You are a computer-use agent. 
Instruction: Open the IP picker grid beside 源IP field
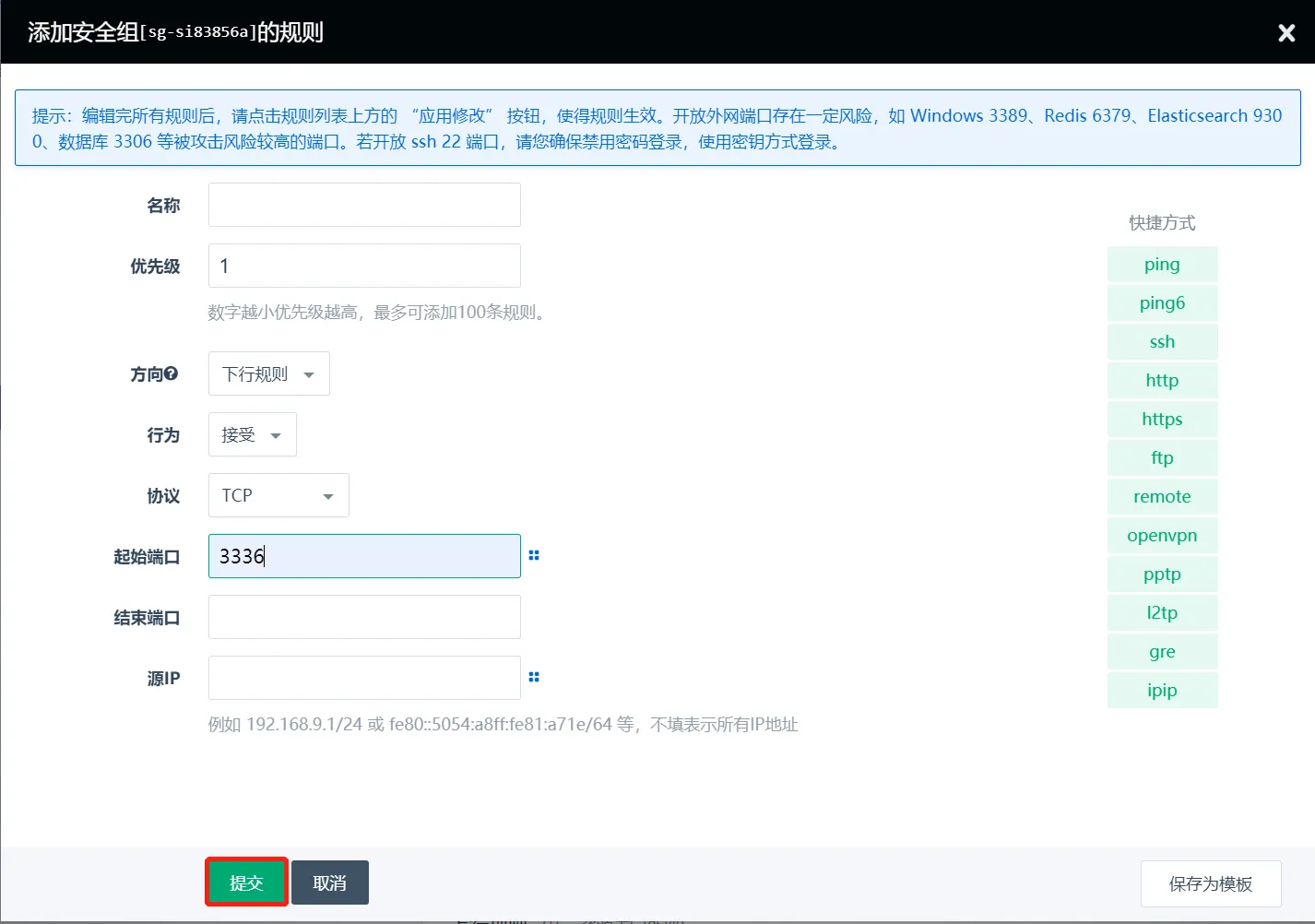(x=534, y=677)
